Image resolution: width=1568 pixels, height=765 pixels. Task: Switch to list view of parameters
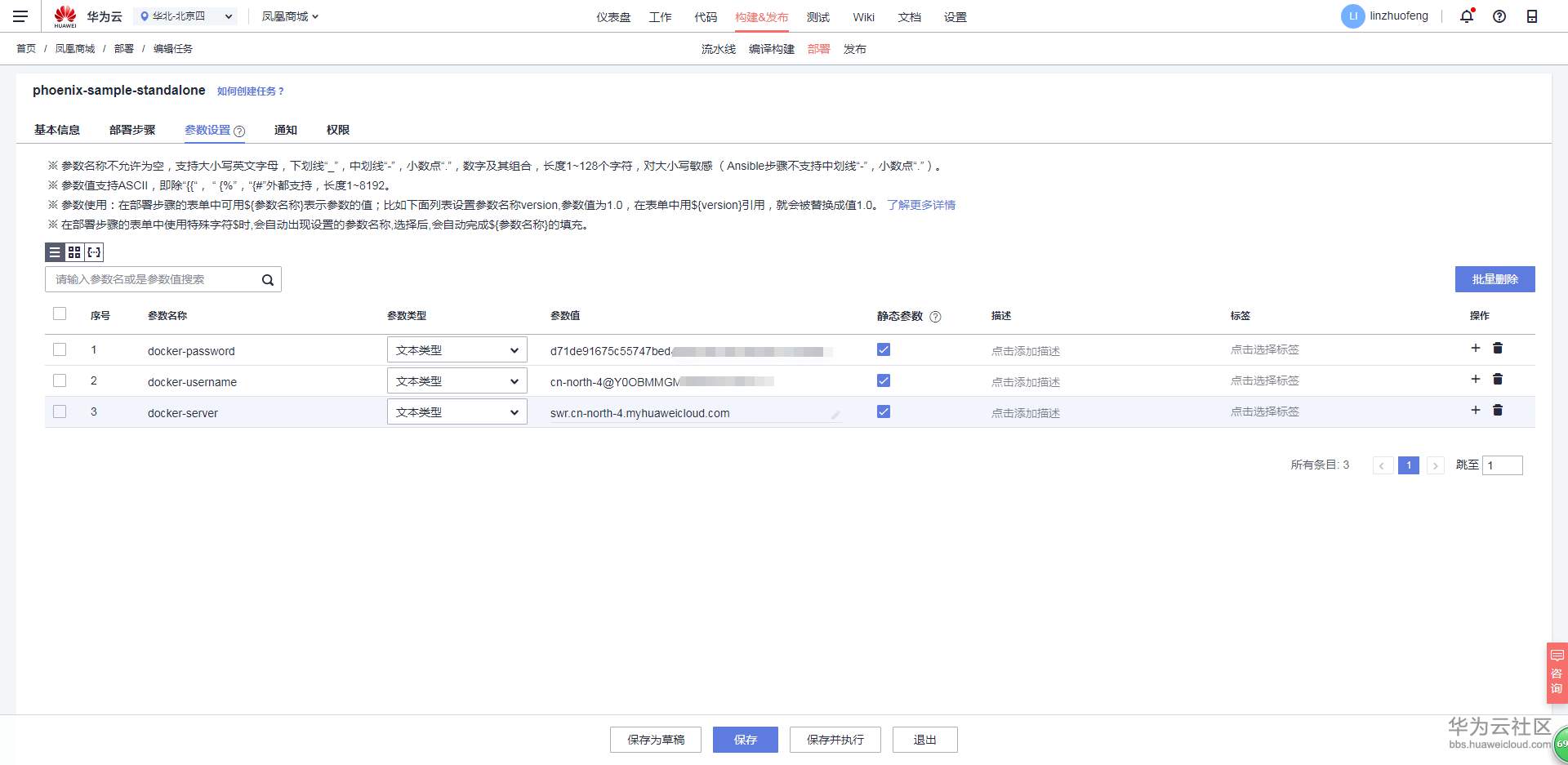pos(55,252)
